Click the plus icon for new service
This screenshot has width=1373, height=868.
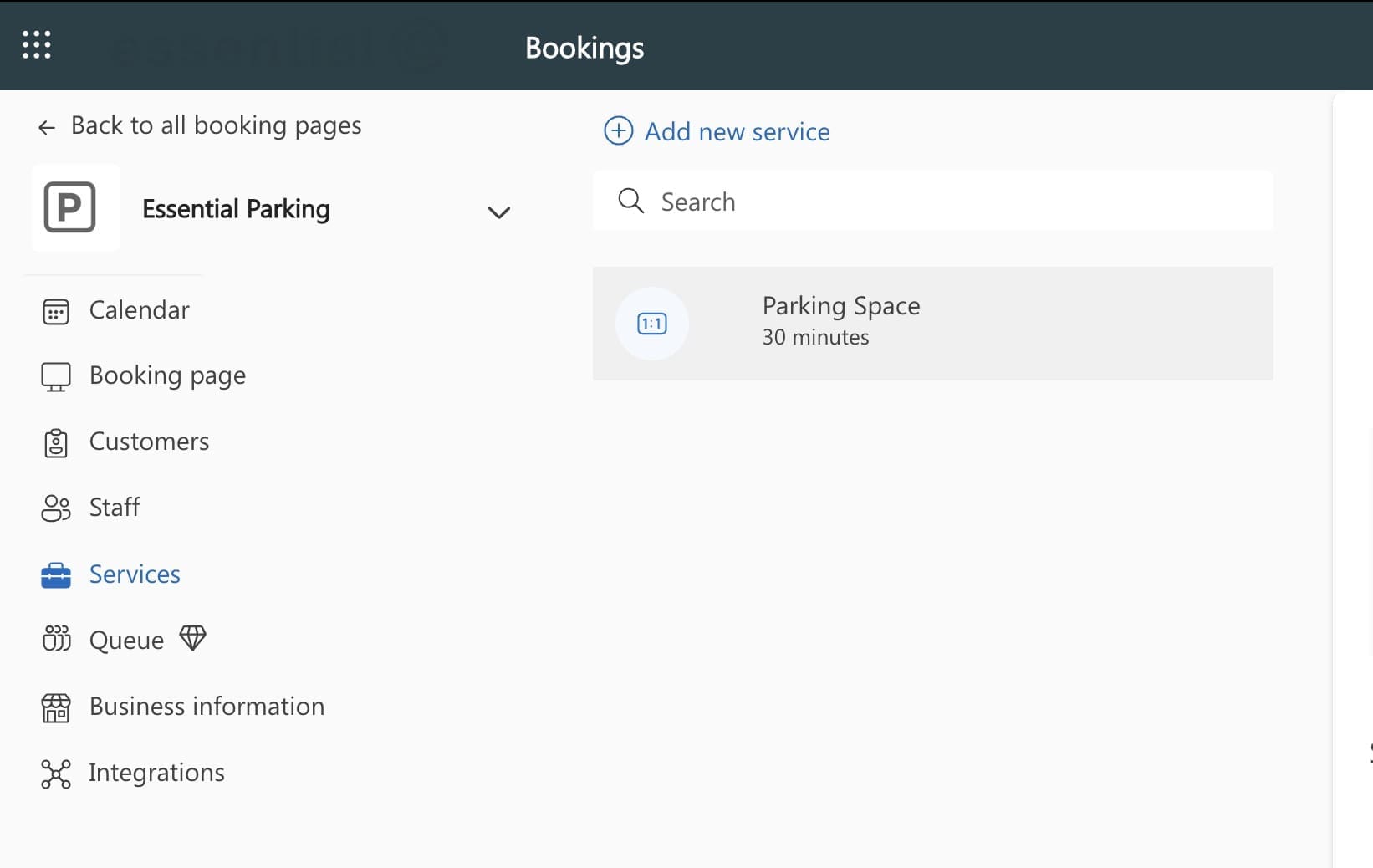click(619, 131)
